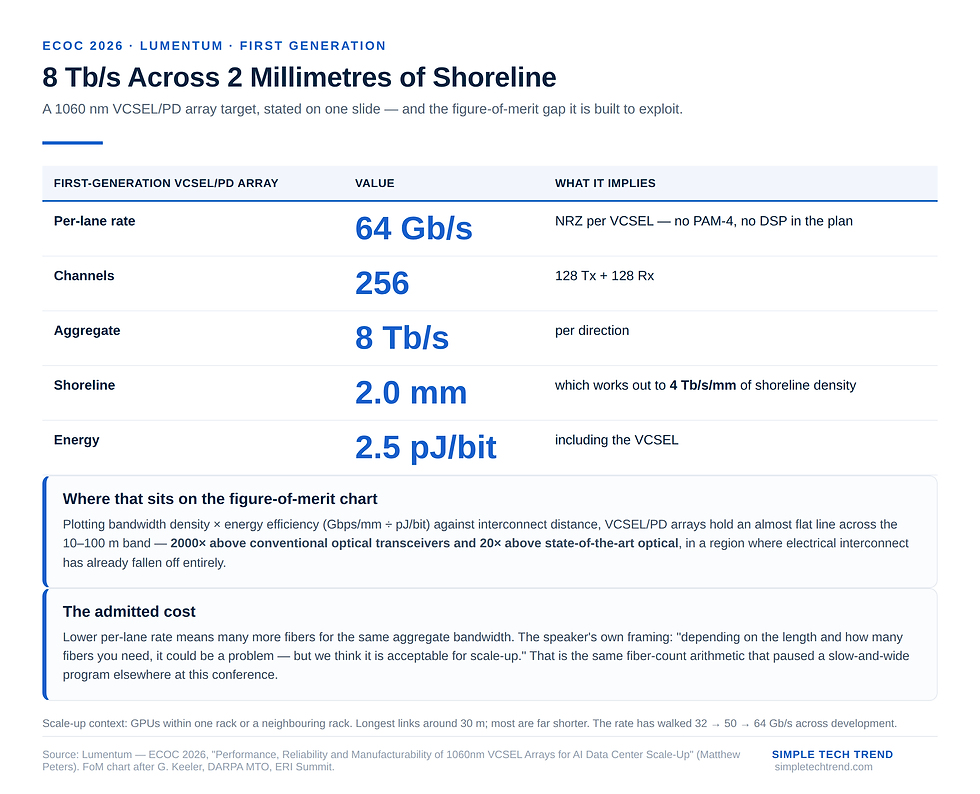980x794 pixels.
Task: Click the 'Shoreline' row label
Action: pyautogui.click(x=84, y=385)
